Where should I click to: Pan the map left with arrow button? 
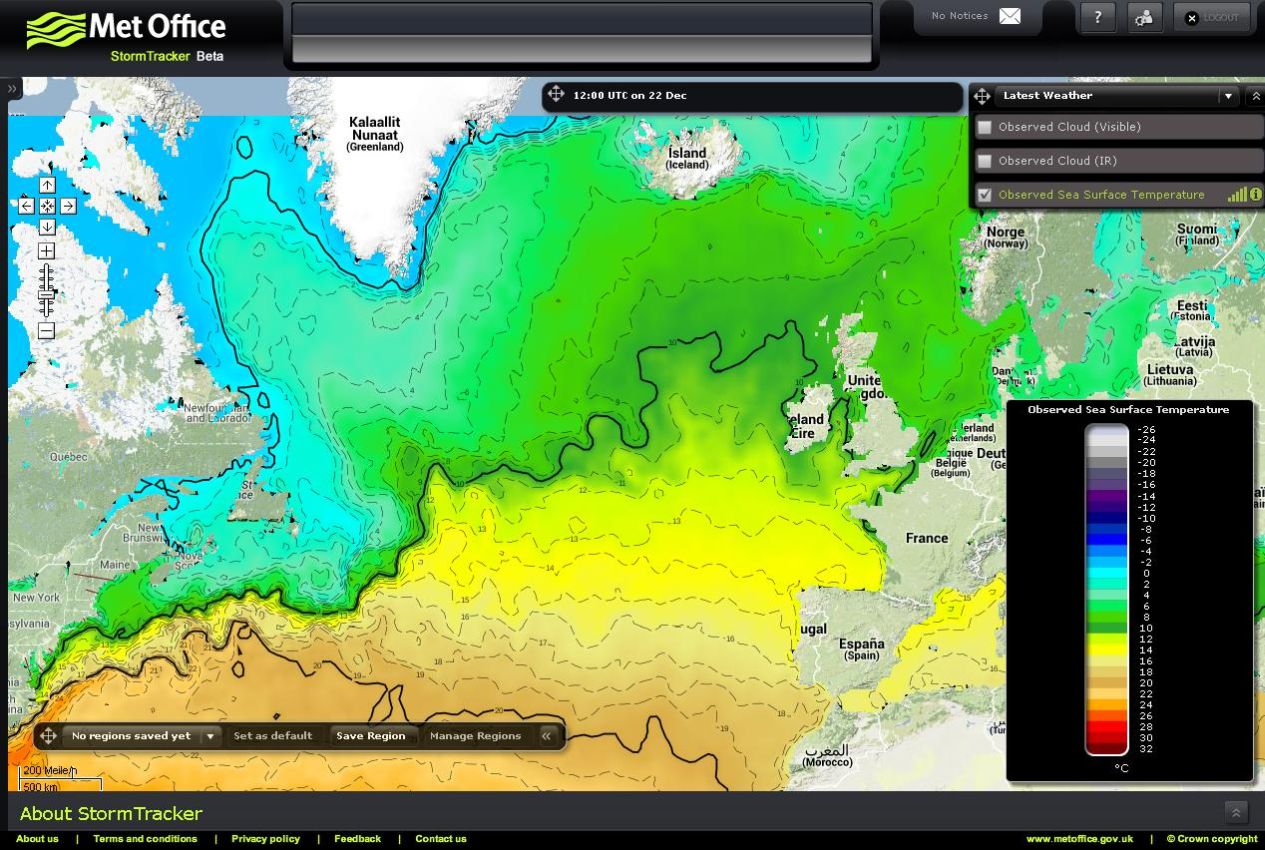click(26, 206)
